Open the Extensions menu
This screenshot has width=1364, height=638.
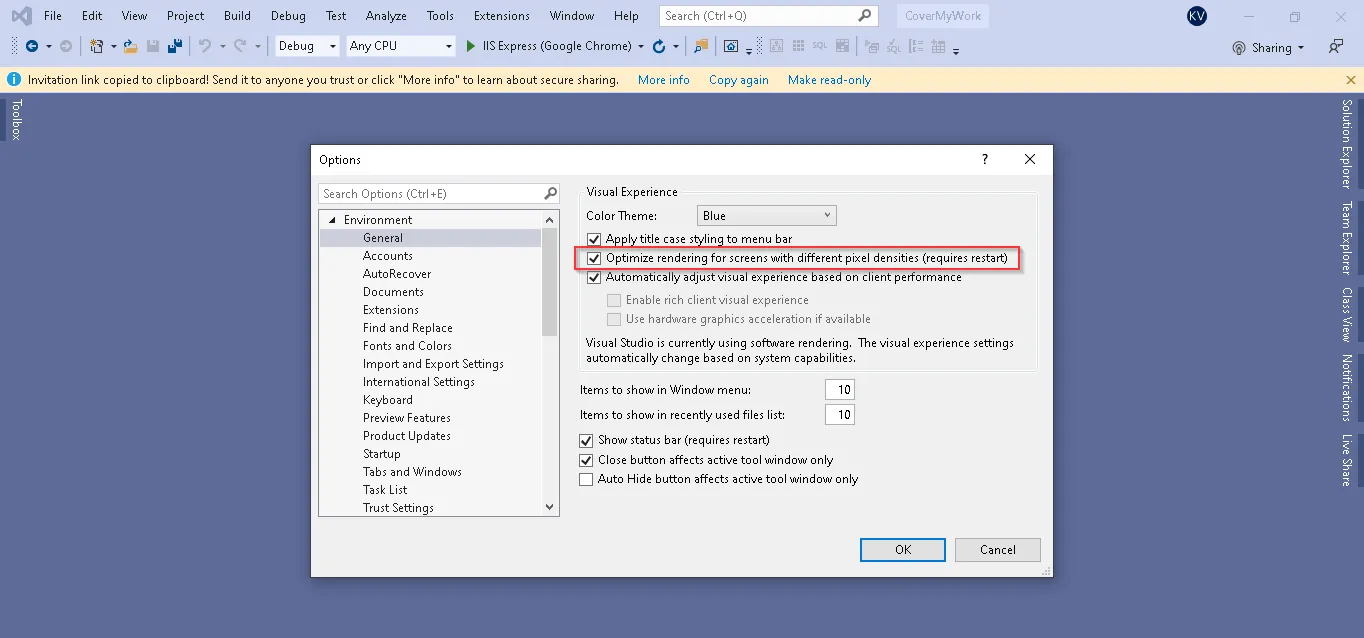pyautogui.click(x=502, y=16)
